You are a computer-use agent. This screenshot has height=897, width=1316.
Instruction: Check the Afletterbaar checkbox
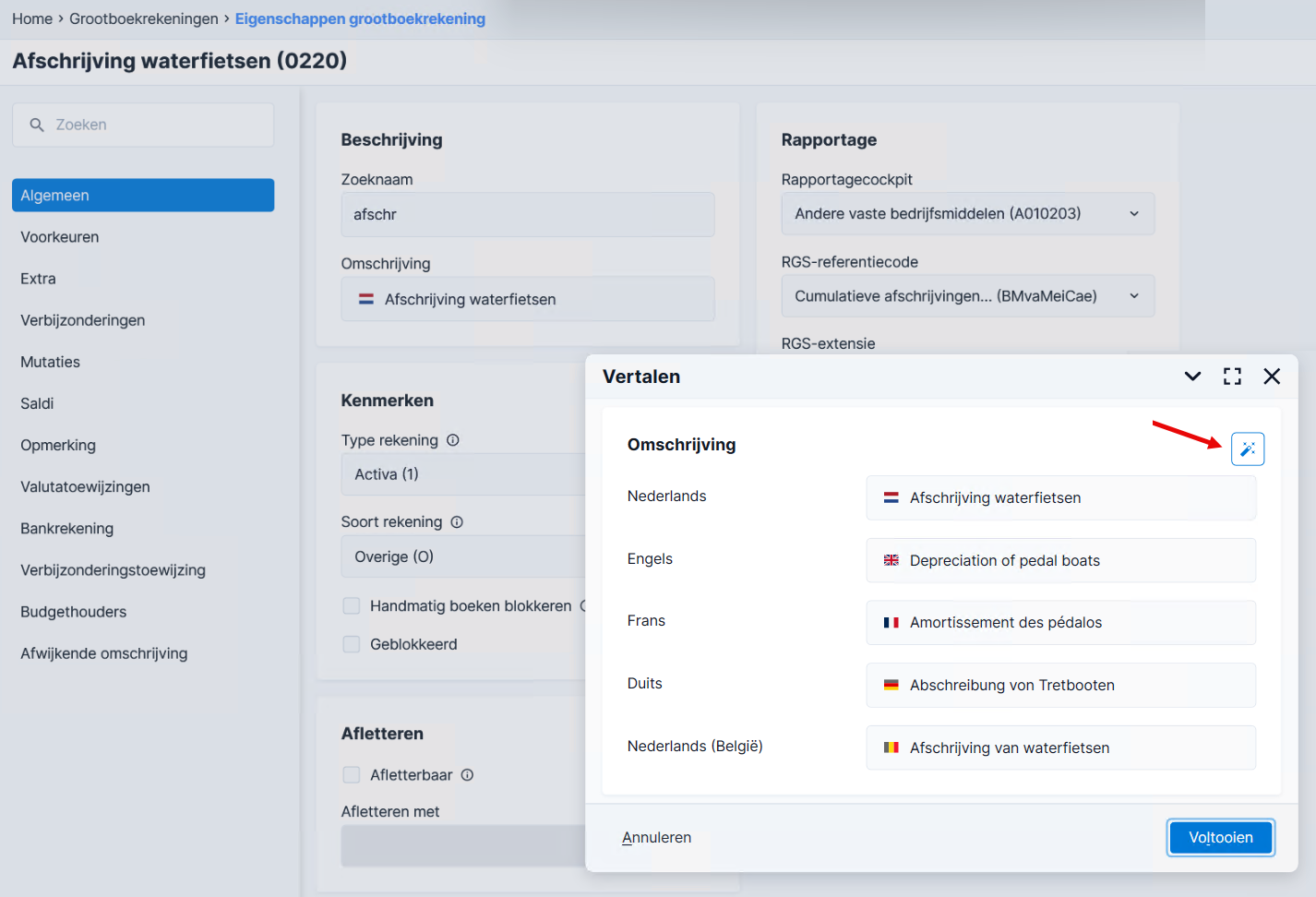click(352, 775)
